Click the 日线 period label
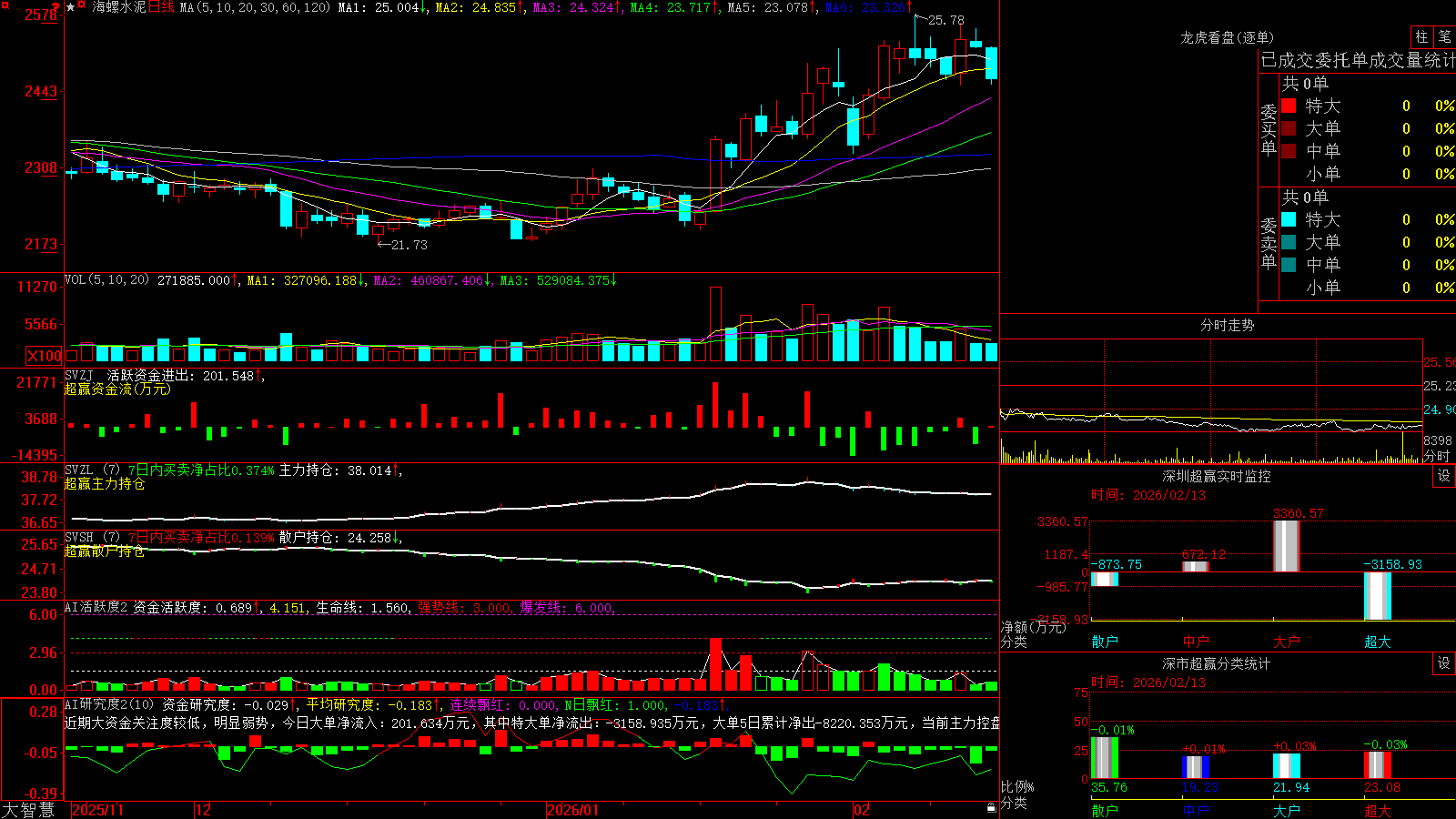 pos(161,7)
